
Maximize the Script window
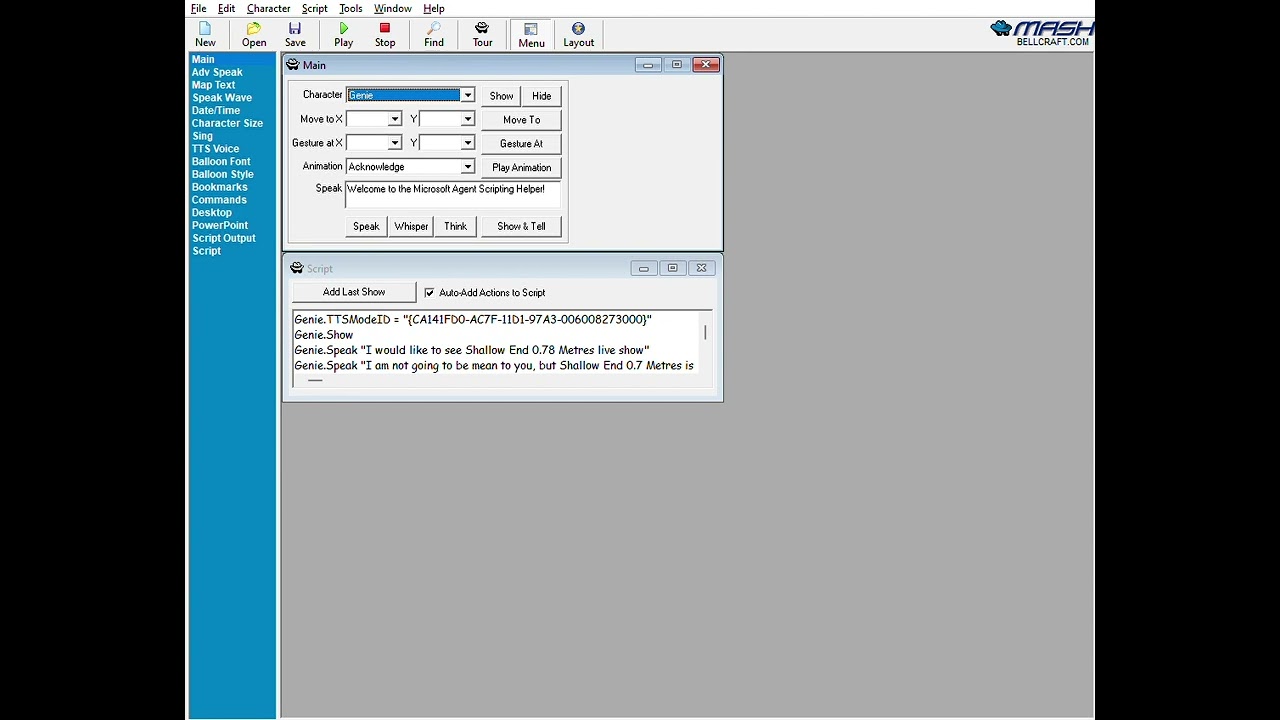(x=673, y=268)
